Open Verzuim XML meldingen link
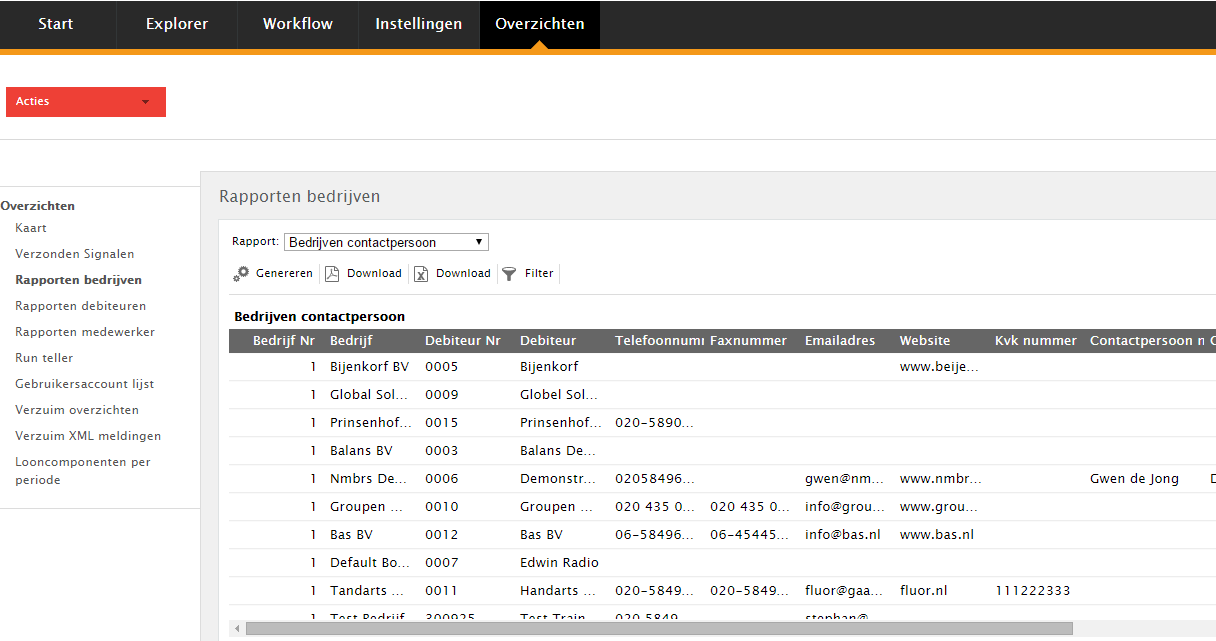The height and width of the screenshot is (641, 1216). (x=88, y=436)
